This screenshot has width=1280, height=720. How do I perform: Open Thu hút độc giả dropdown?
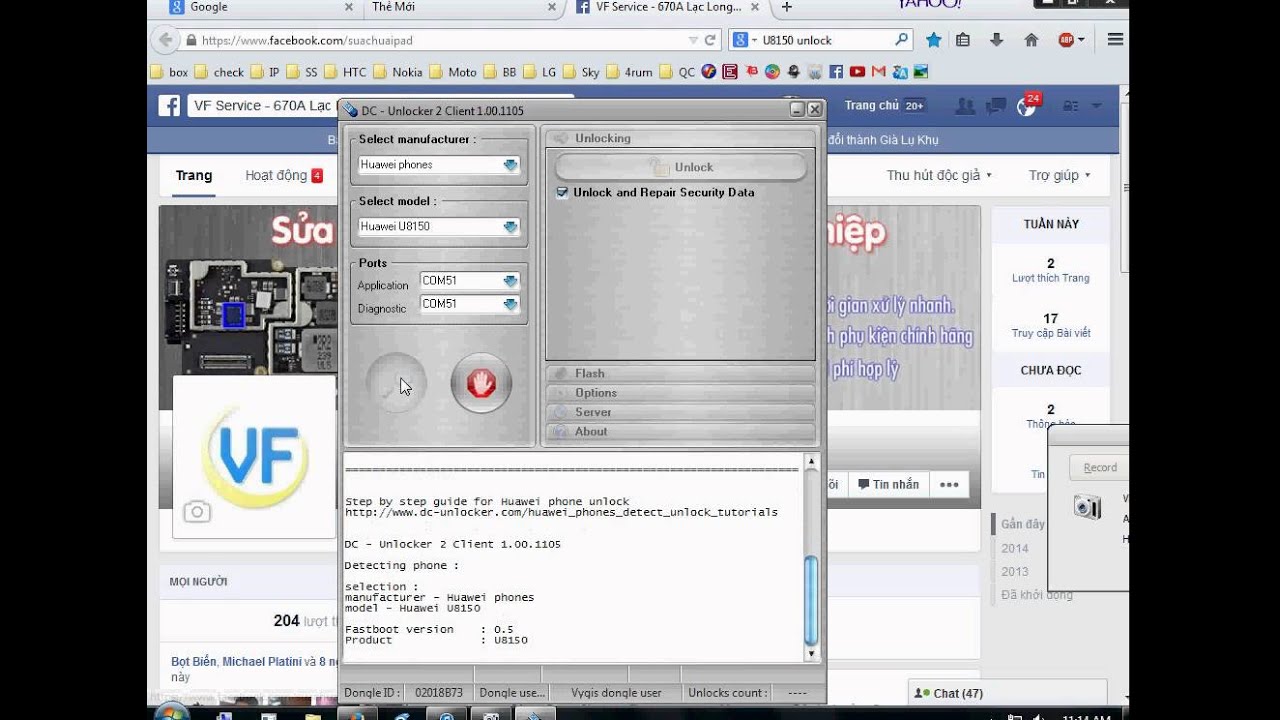pos(939,175)
